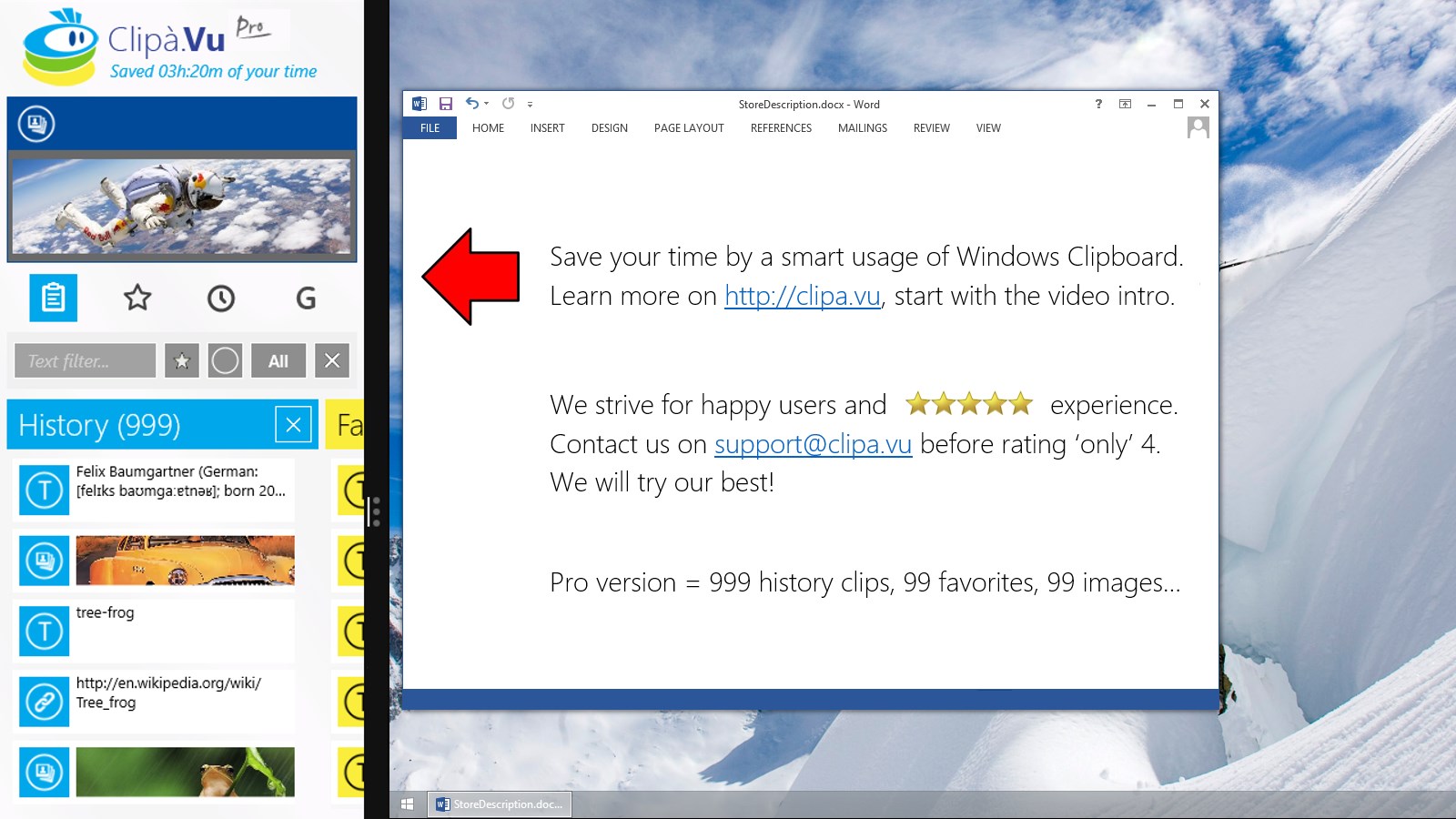This screenshot has height=819, width=1456.
Task: Close the History (999) list
Action: 293,425
